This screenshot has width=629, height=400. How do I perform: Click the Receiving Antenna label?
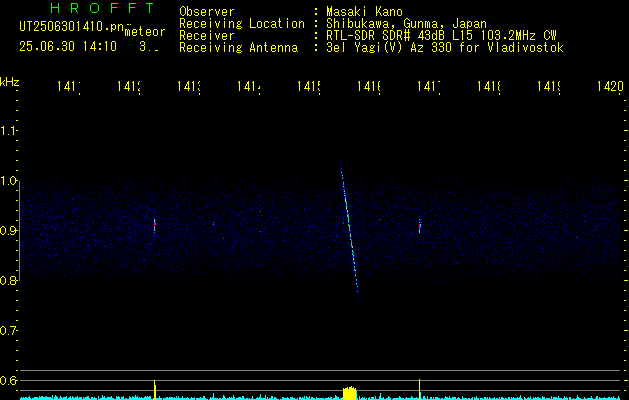(239, 48)
